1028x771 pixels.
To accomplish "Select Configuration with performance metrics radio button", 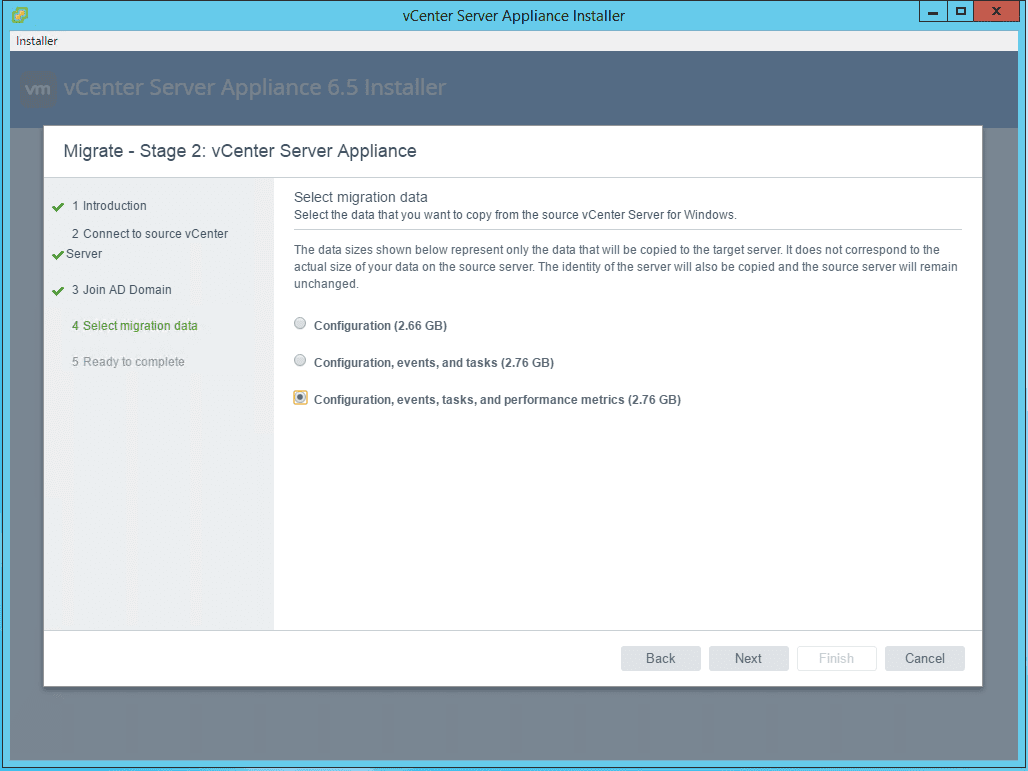I will click(x=300, y=397).
